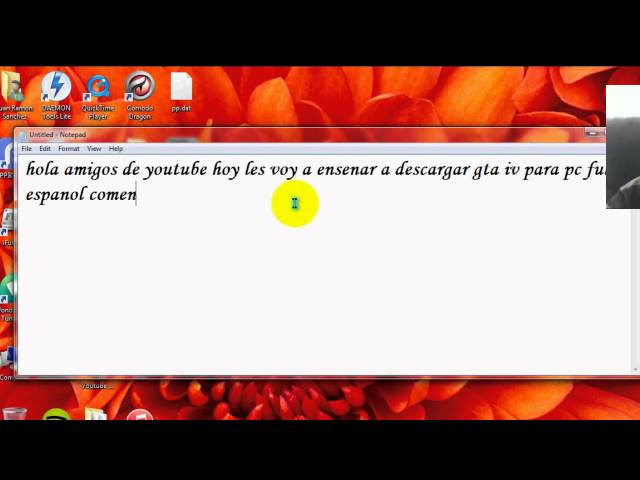Select the pp.dat file on desktop

click(x=181, y=92)
